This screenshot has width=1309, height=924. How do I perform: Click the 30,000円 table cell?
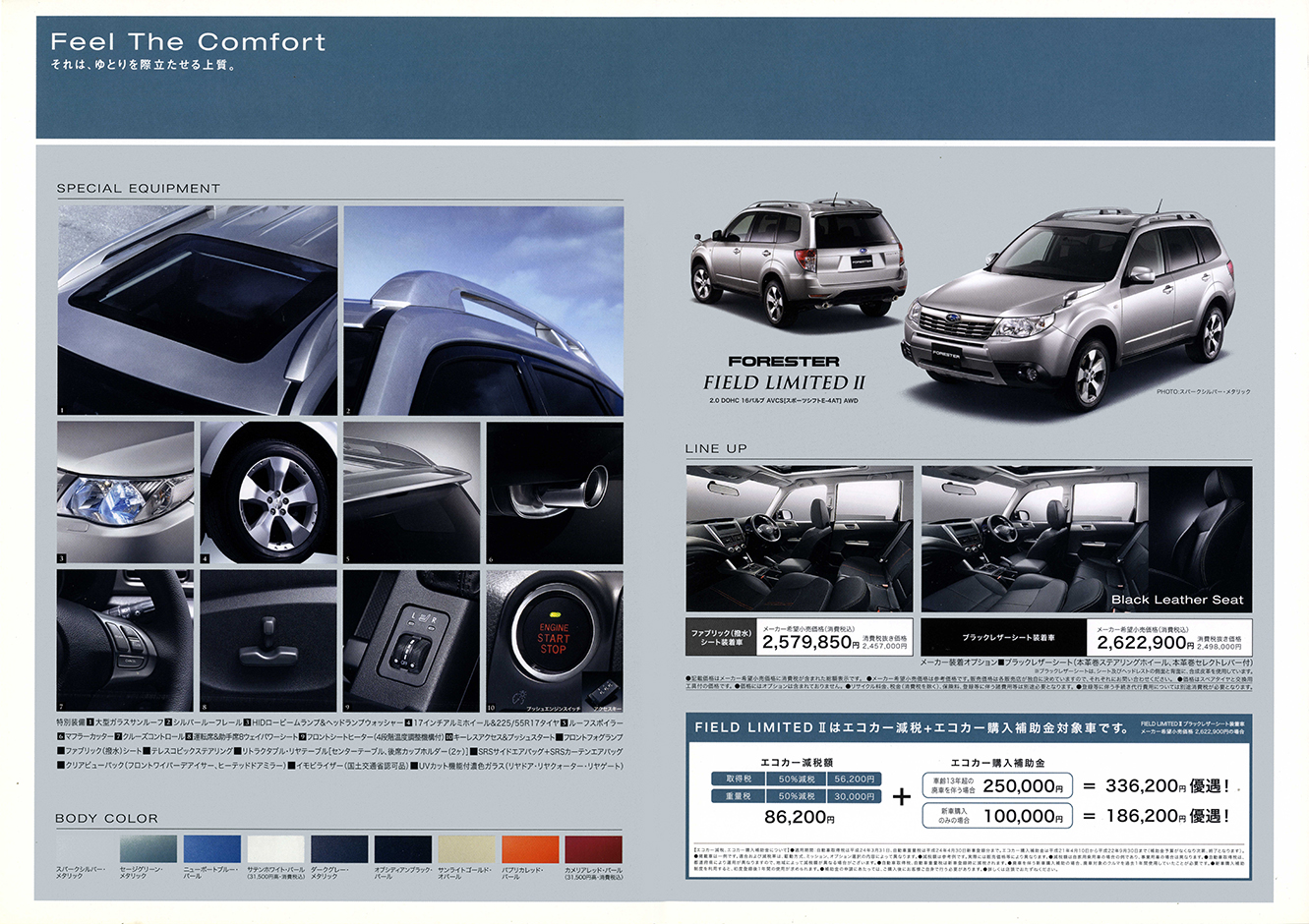854,796
